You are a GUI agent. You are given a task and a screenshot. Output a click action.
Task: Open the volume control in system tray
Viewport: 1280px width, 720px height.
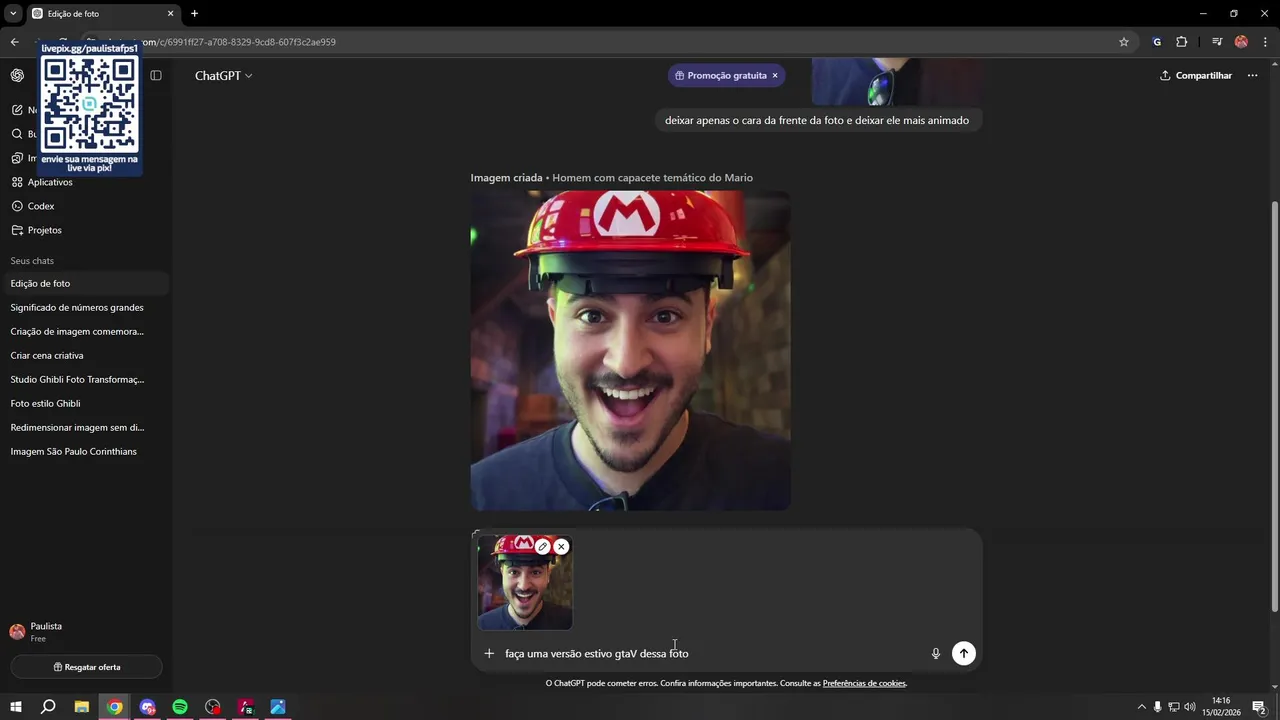coord(1192,707)
